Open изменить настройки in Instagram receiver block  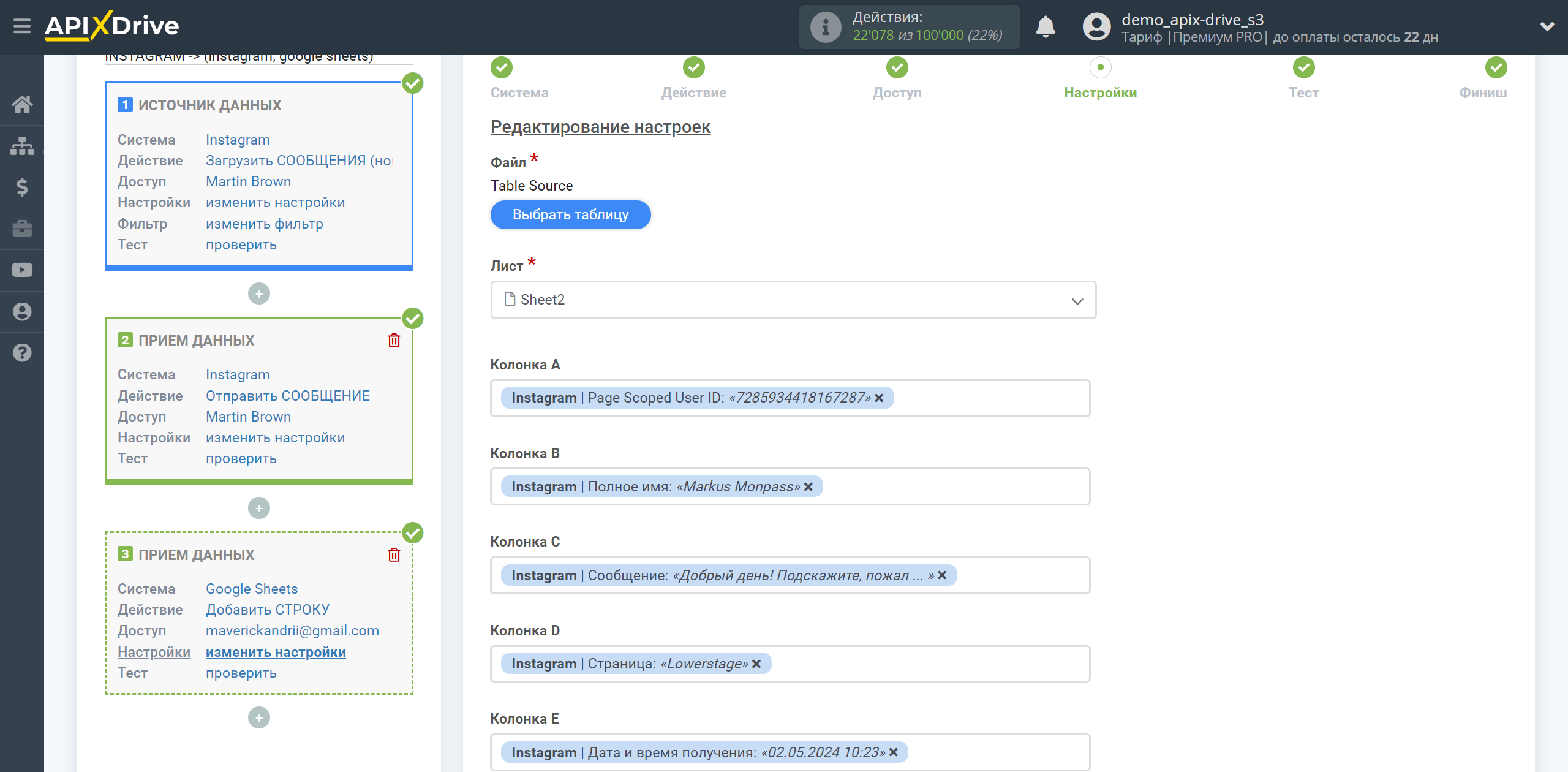coord(275,438)
